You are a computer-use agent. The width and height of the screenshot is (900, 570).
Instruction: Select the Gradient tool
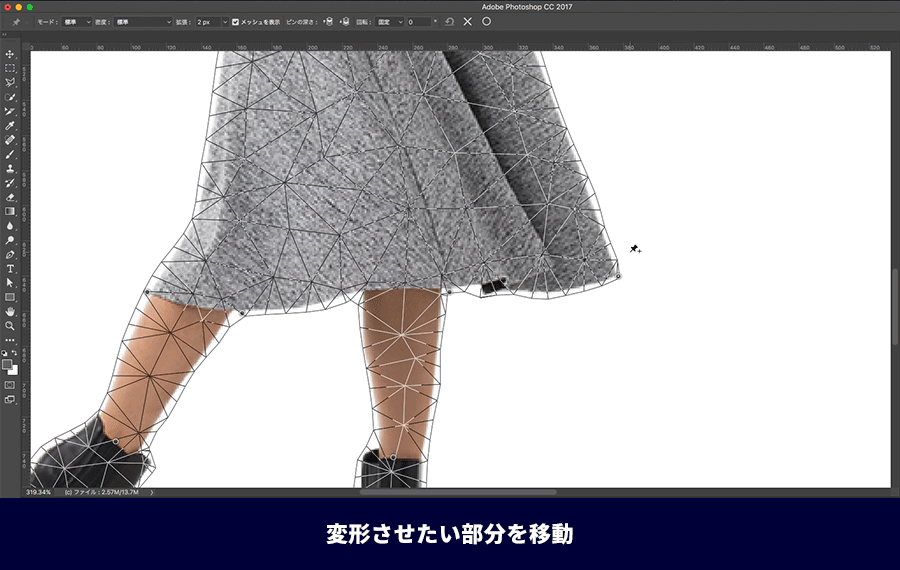tap(10, 212)
